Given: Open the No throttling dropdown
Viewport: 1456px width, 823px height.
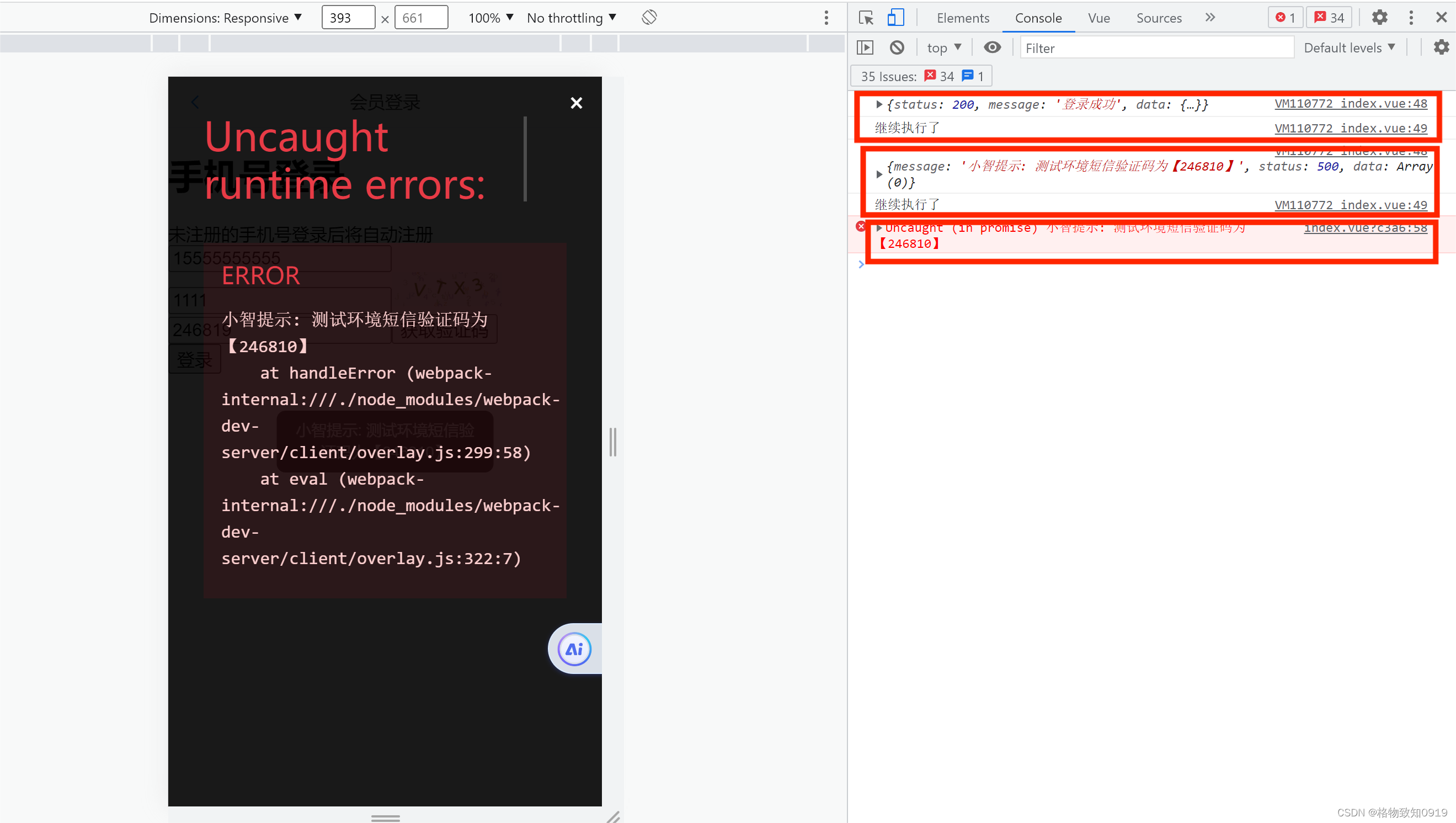Looking at the screenshot, I should click(x=571, y=18).
